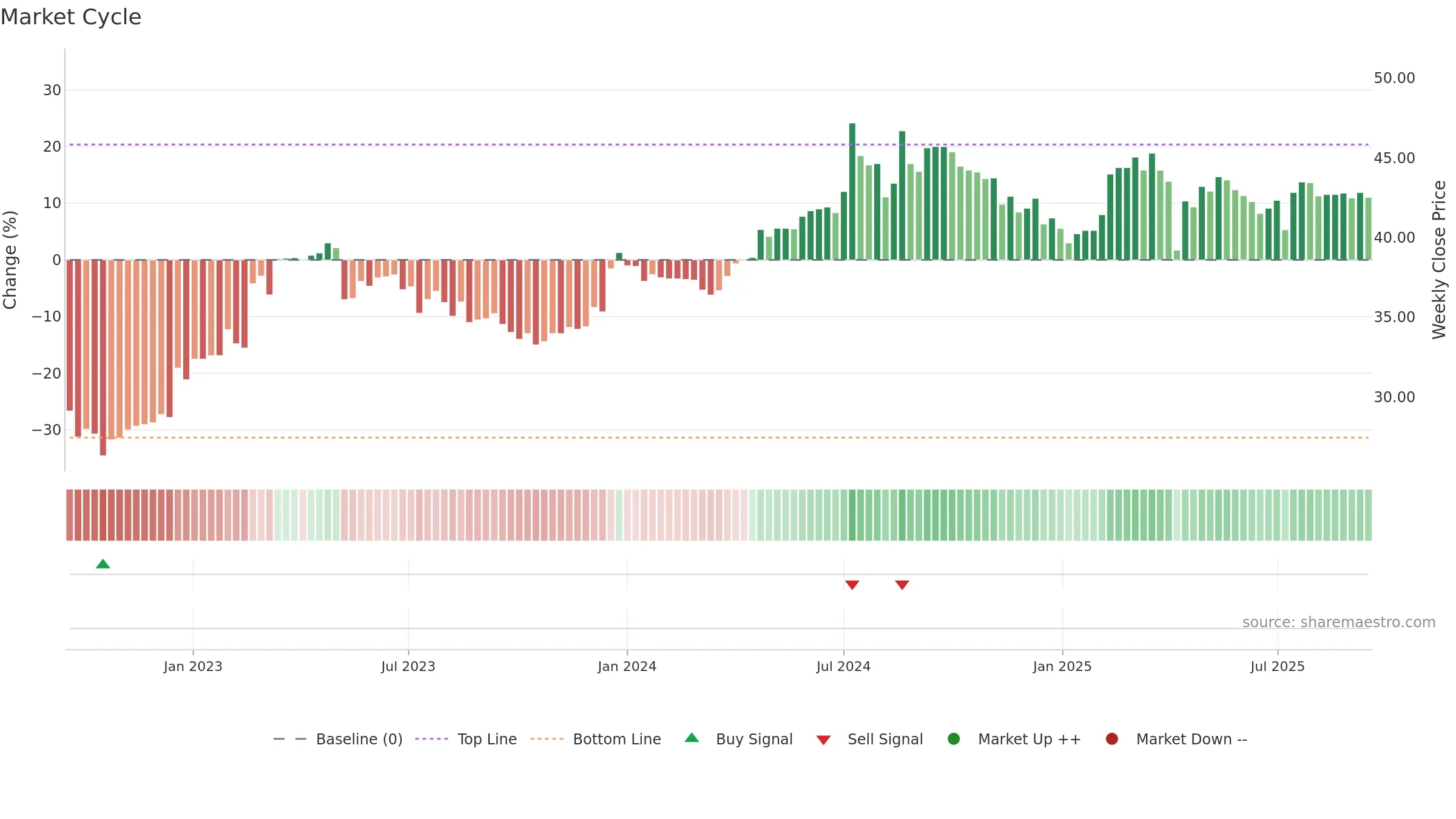Click the orange dotted line legend sample
This screenshot has width=1456, height=819.
pos(547,739)
